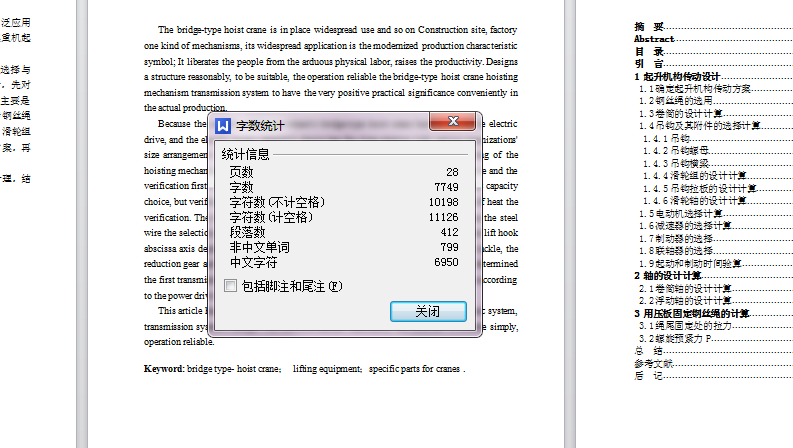The width and height of the screenshot is (793, 448).
Task: Click 总 结 entry in the contents page
Action: [713, 351]
